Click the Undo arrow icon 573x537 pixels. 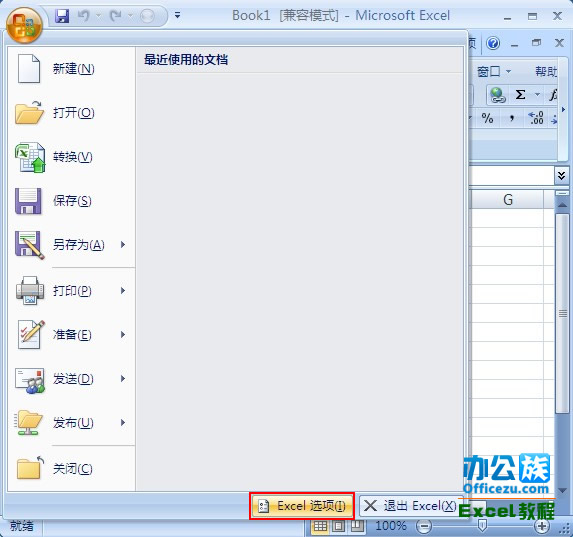pos(84,16)
